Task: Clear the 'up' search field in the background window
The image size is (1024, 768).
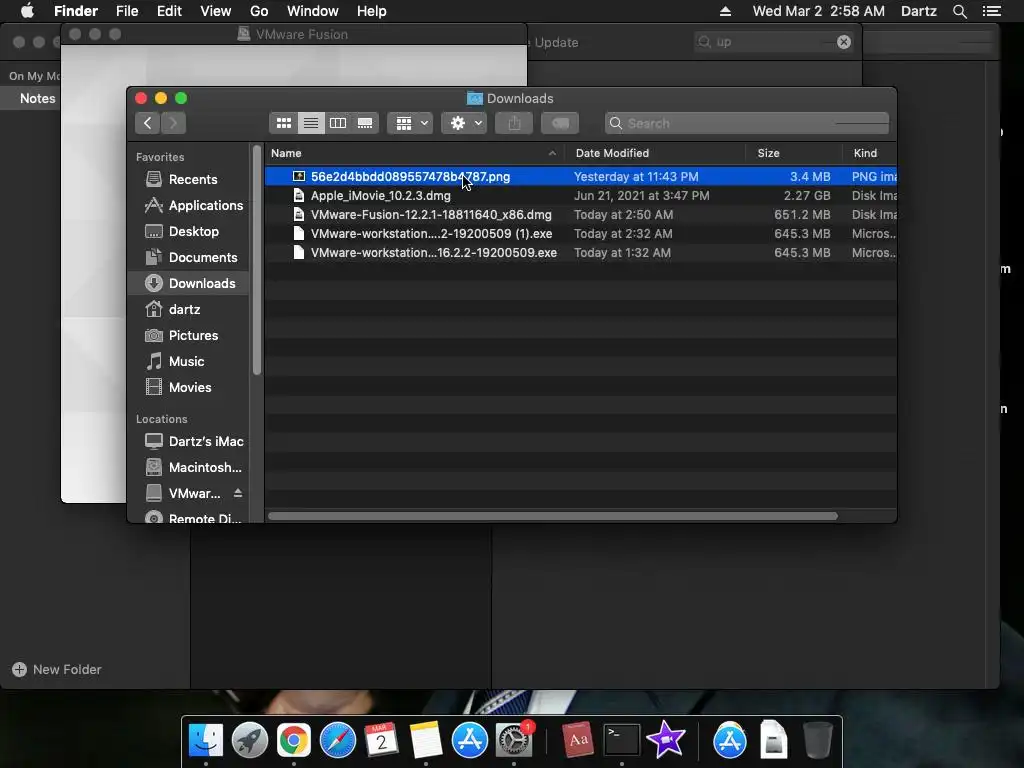Action: pos(844,42)
